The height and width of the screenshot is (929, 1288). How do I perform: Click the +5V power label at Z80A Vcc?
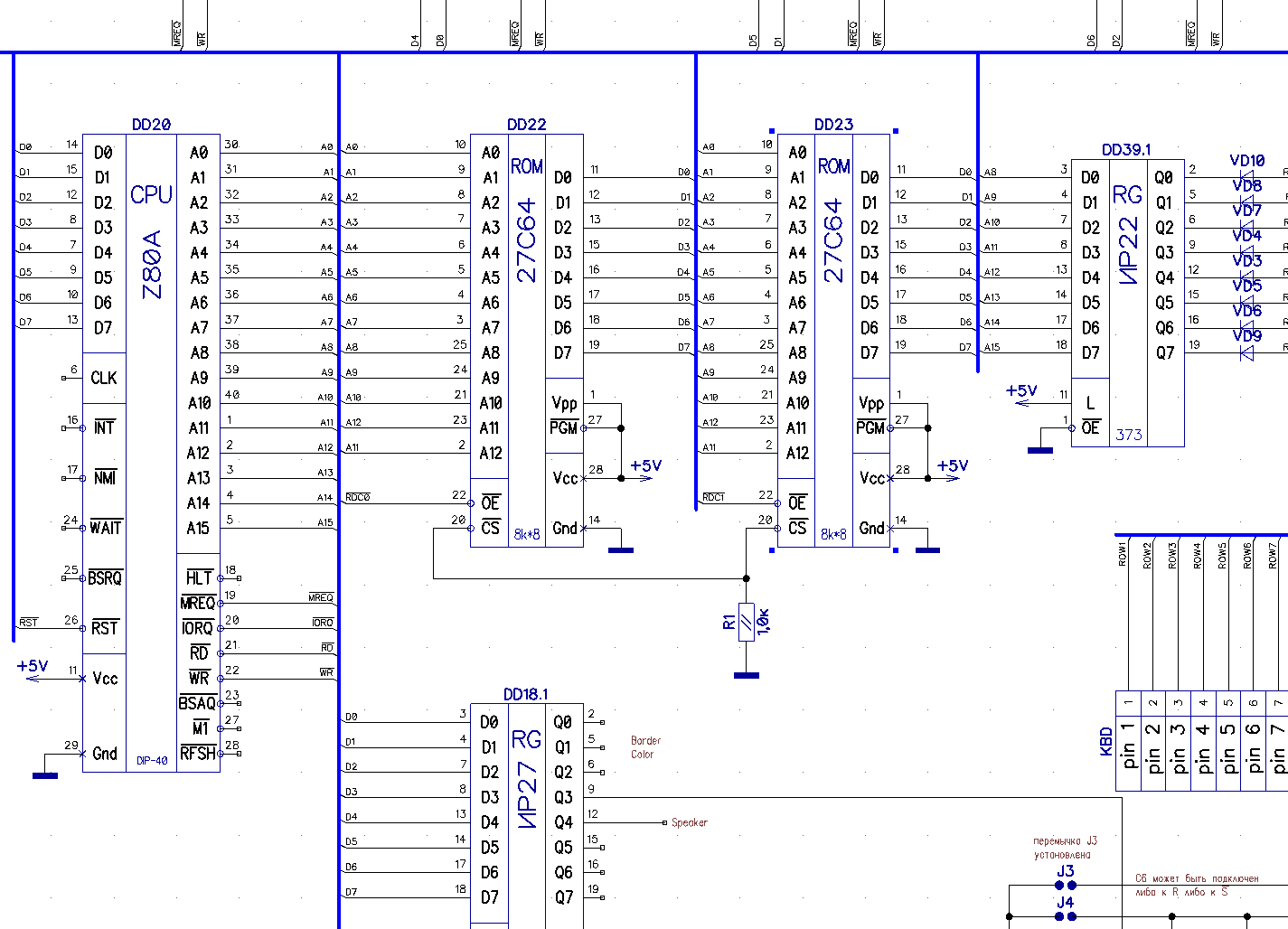coord(33,666)
